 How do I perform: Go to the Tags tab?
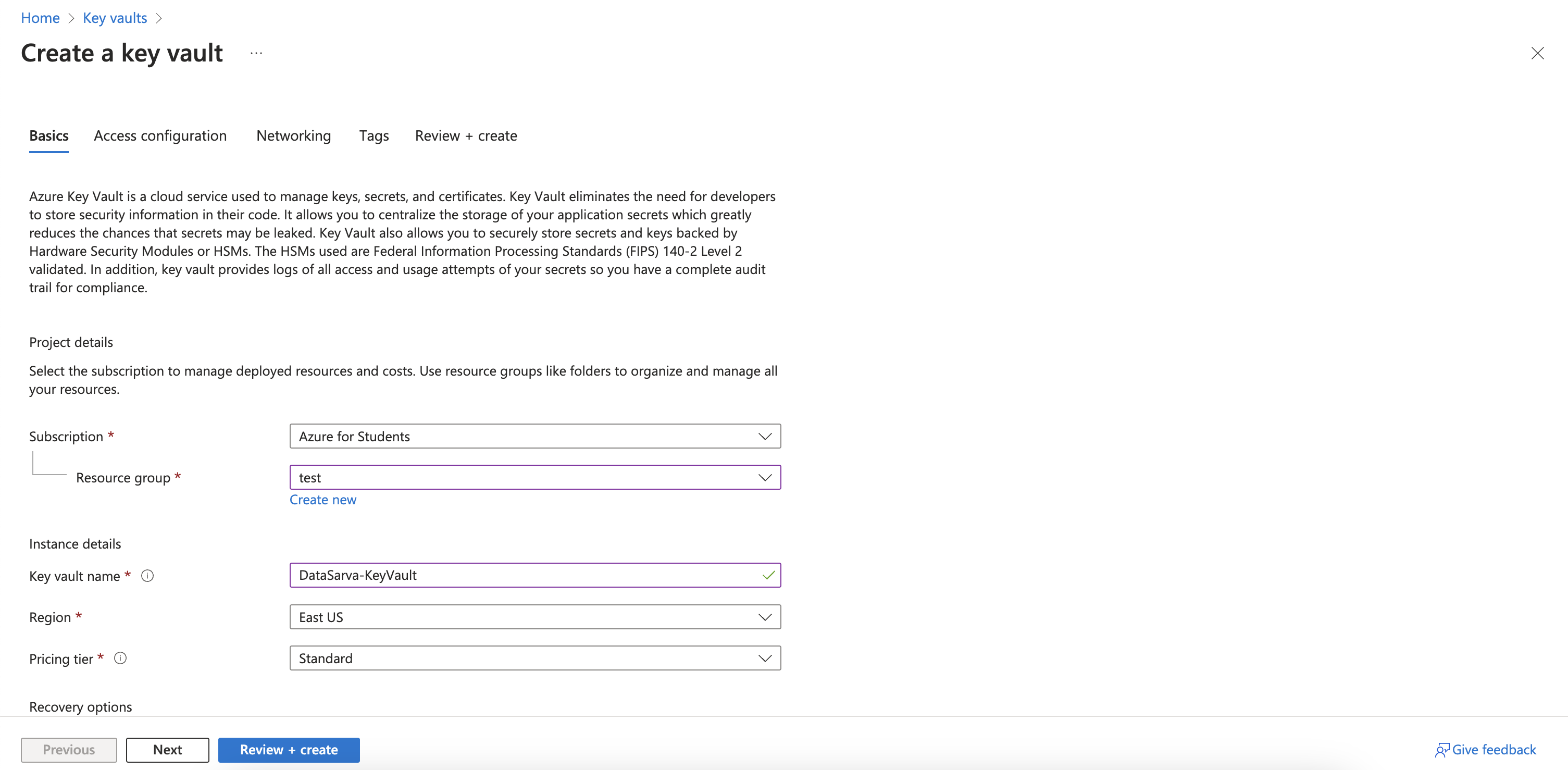tap(374, 136)
